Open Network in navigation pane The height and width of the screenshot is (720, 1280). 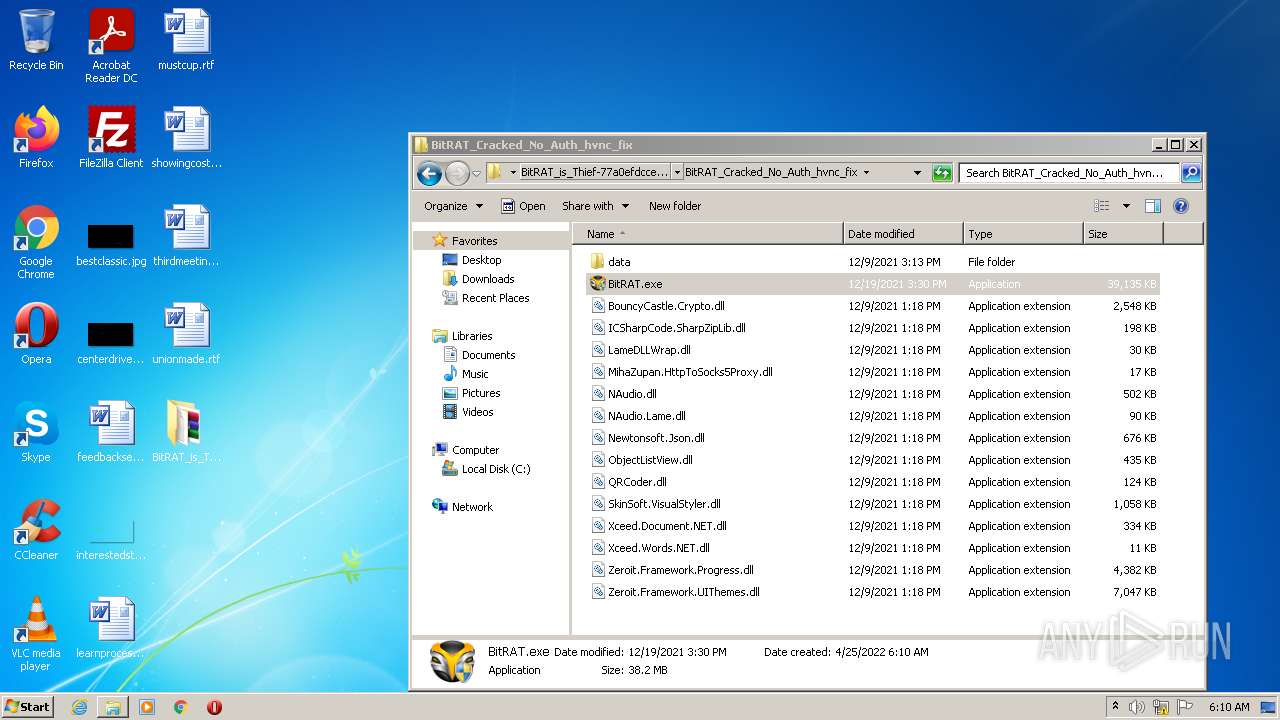coord(472,507)
